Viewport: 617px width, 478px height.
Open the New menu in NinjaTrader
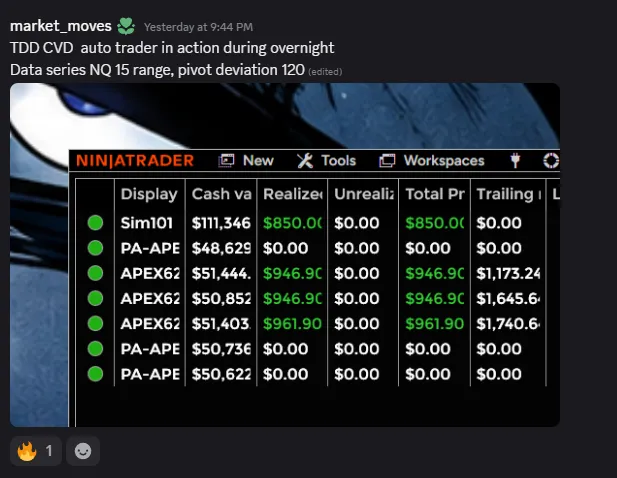(x=258, y=161)
